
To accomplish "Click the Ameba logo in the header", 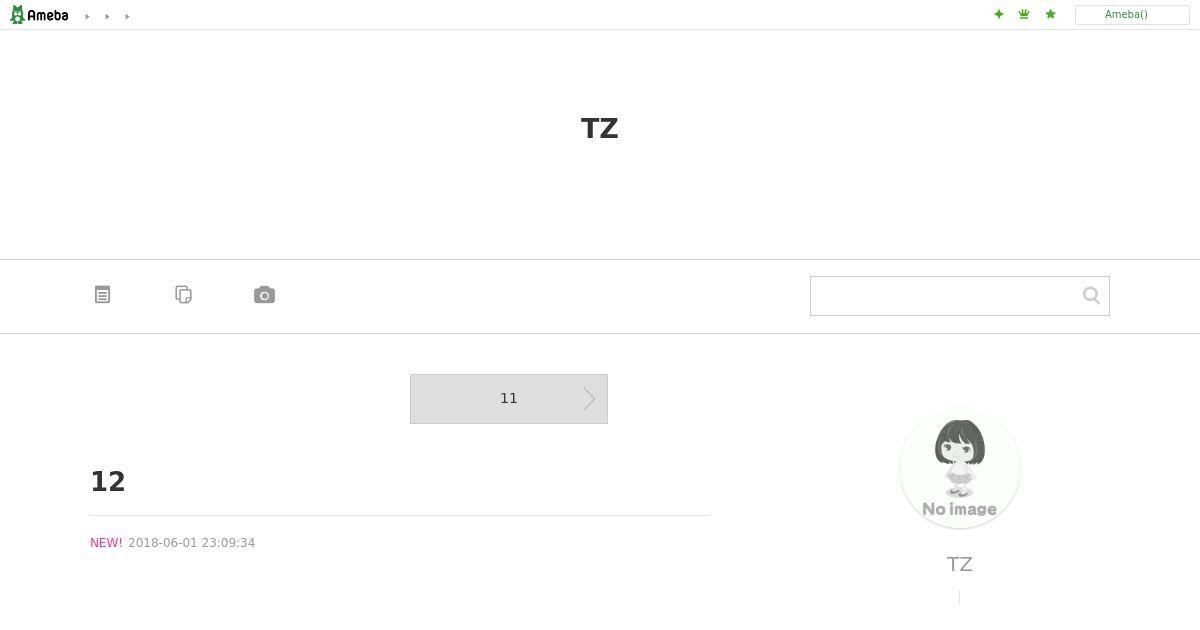I will click(39, 15).
